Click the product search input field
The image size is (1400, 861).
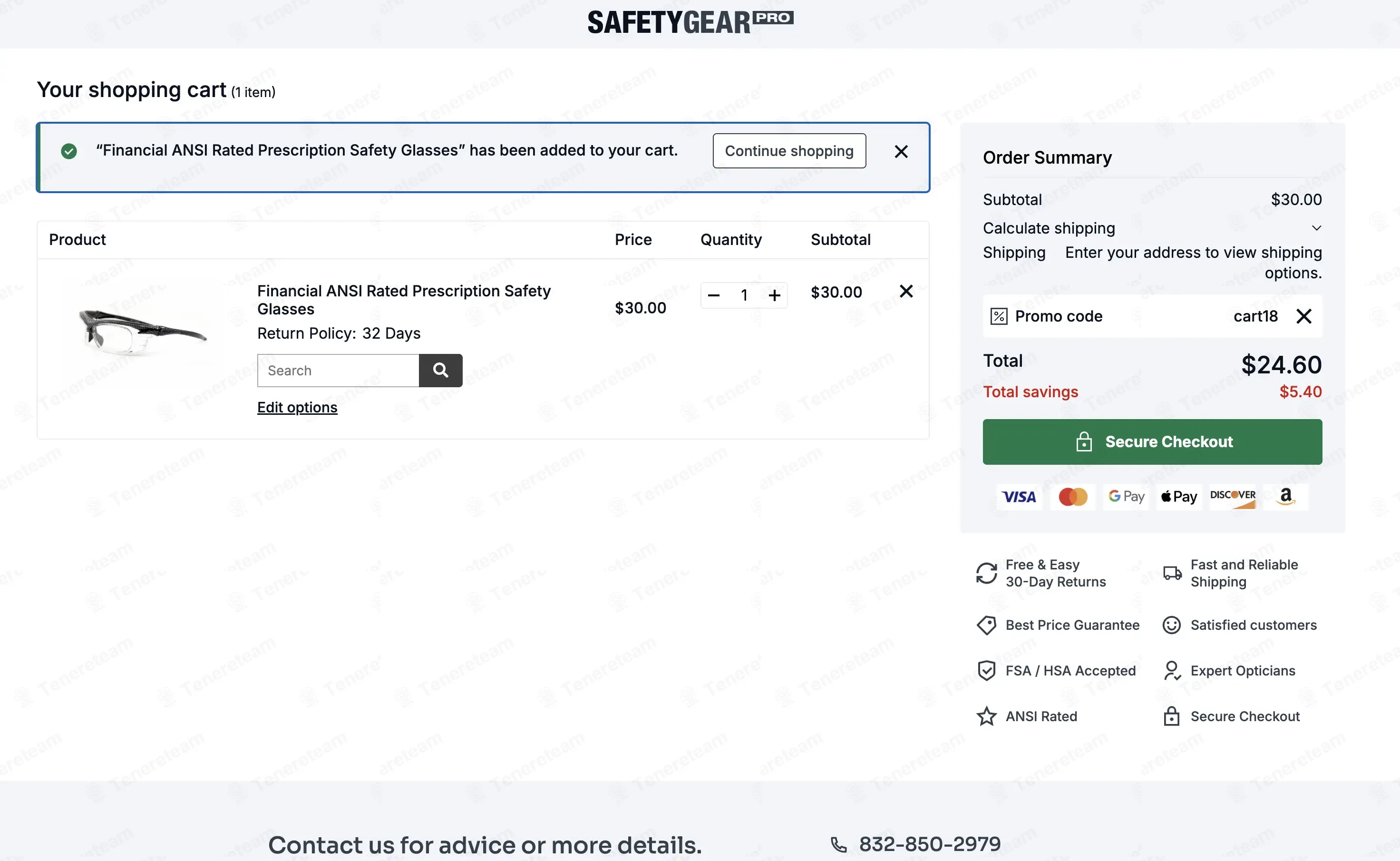coord(338,371)
